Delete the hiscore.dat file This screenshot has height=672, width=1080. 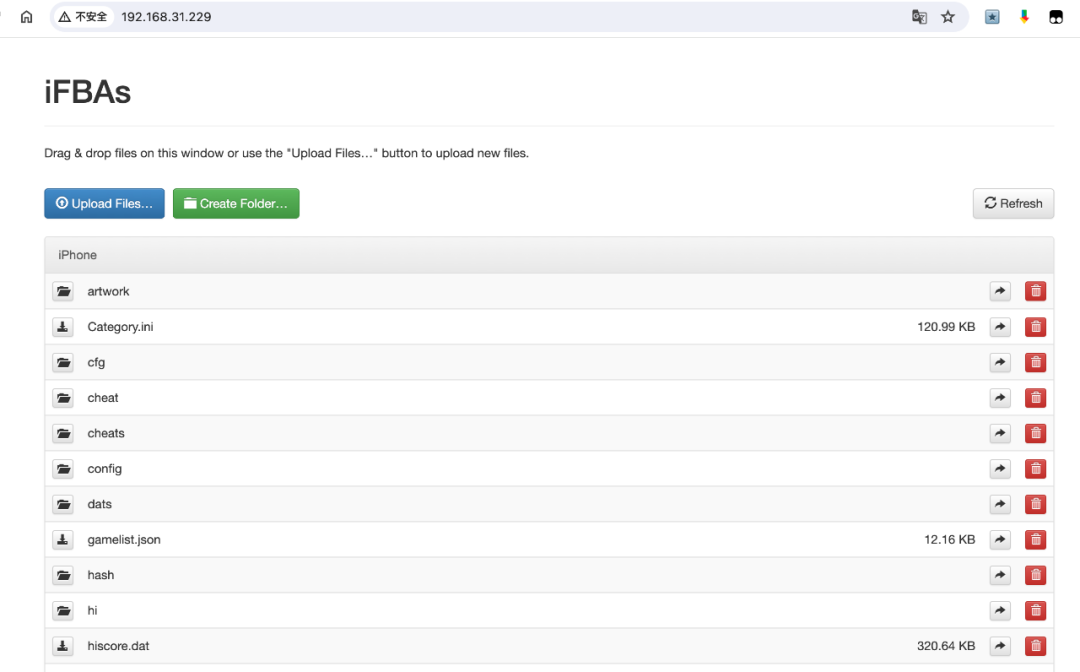click(1035, 646)
